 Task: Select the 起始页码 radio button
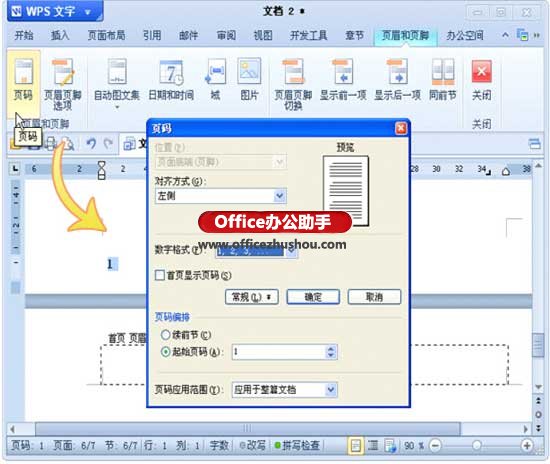pos(166,351)
